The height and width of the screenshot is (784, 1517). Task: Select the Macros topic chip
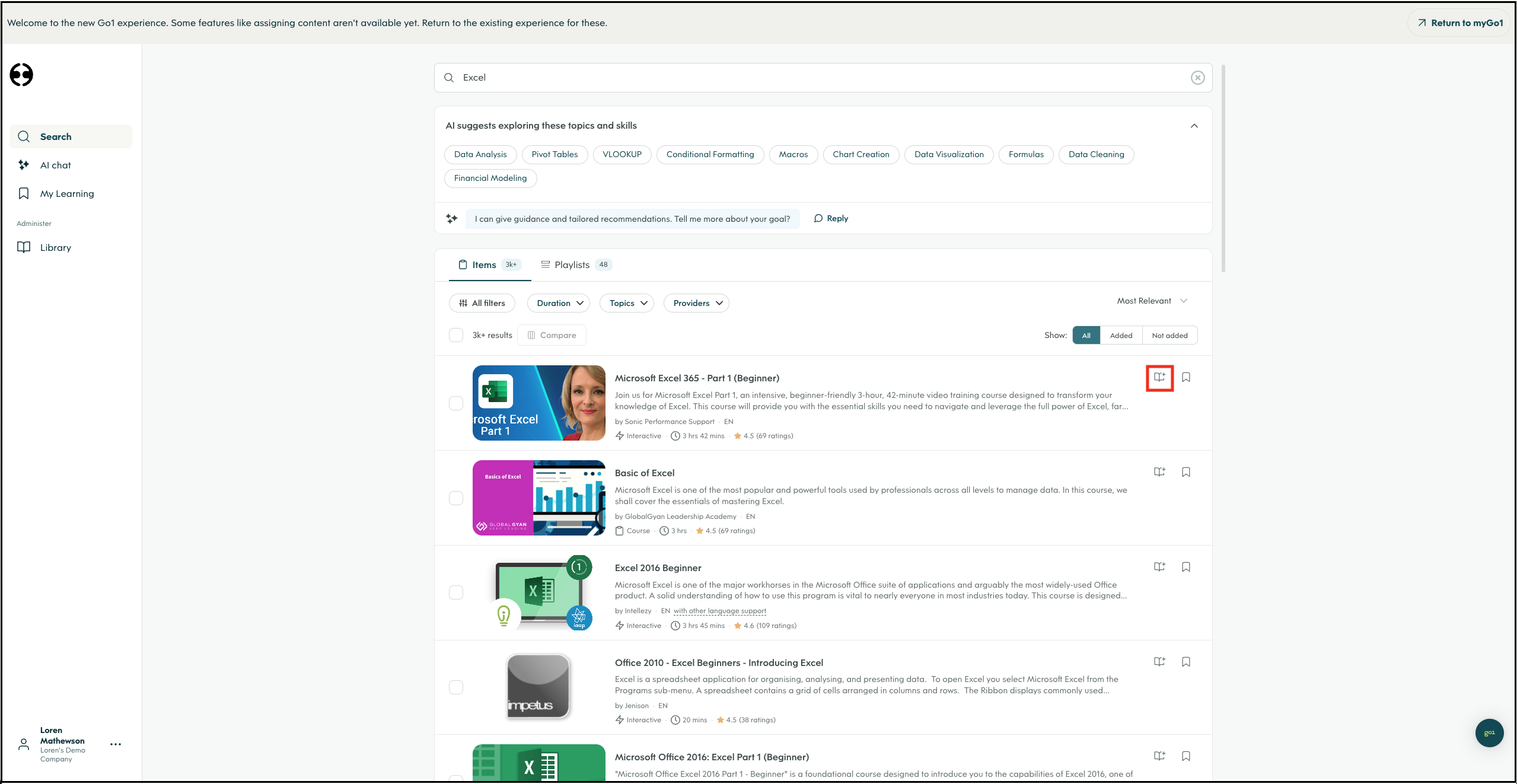click(793, 155)
